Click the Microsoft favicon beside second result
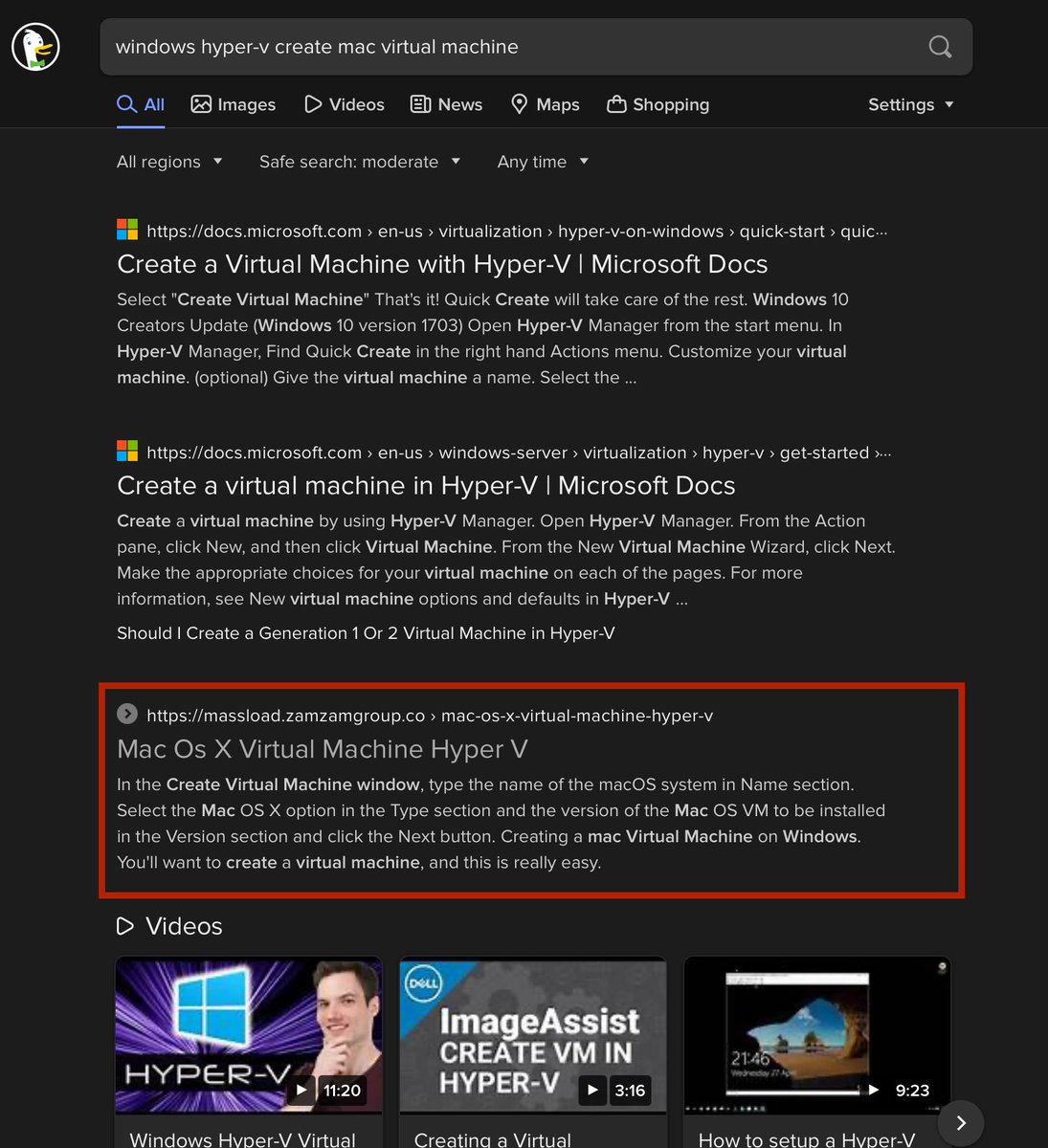 (x=127, y=452)
